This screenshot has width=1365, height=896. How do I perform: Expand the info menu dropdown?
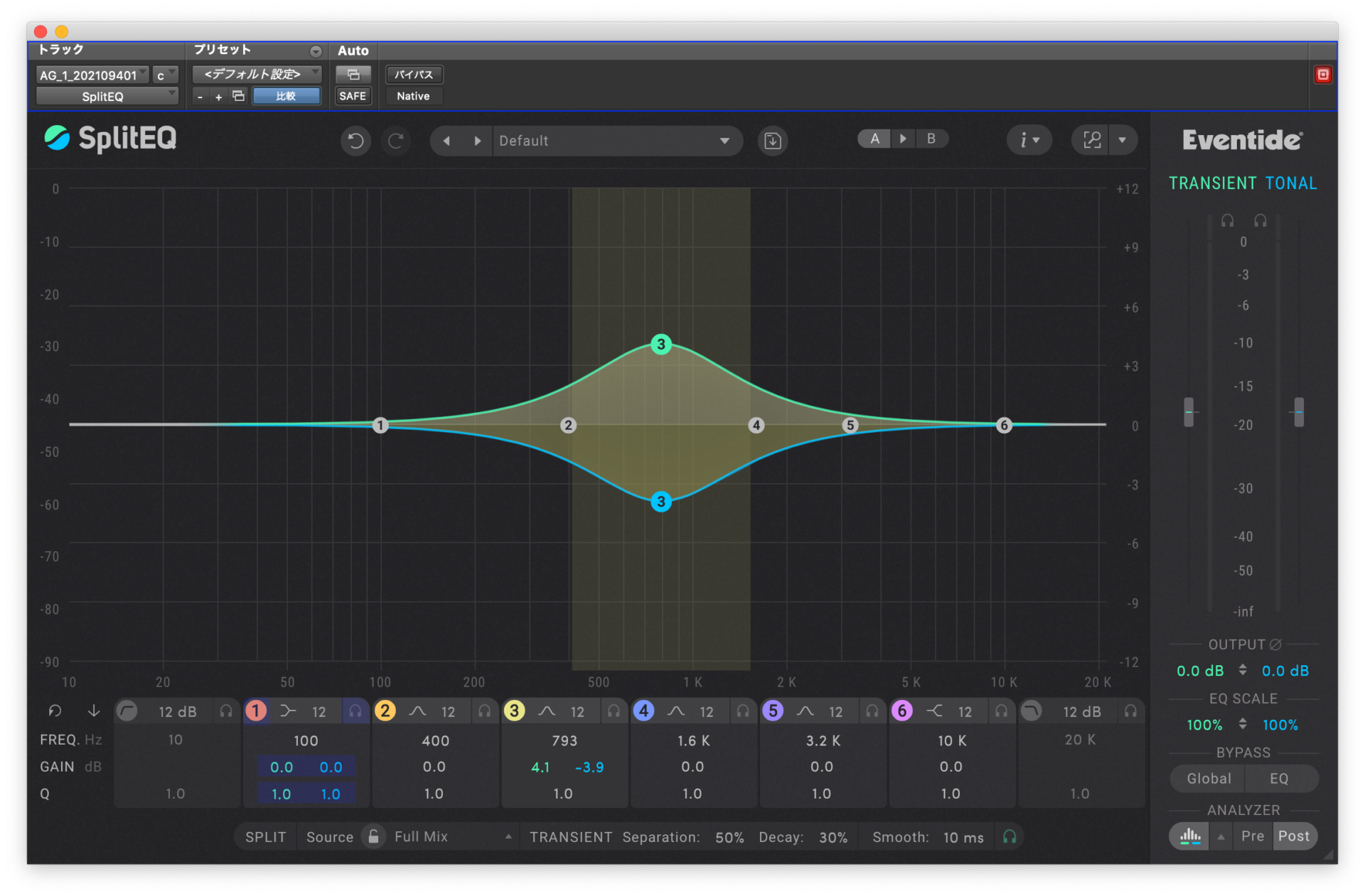(x=1029, y=140)
